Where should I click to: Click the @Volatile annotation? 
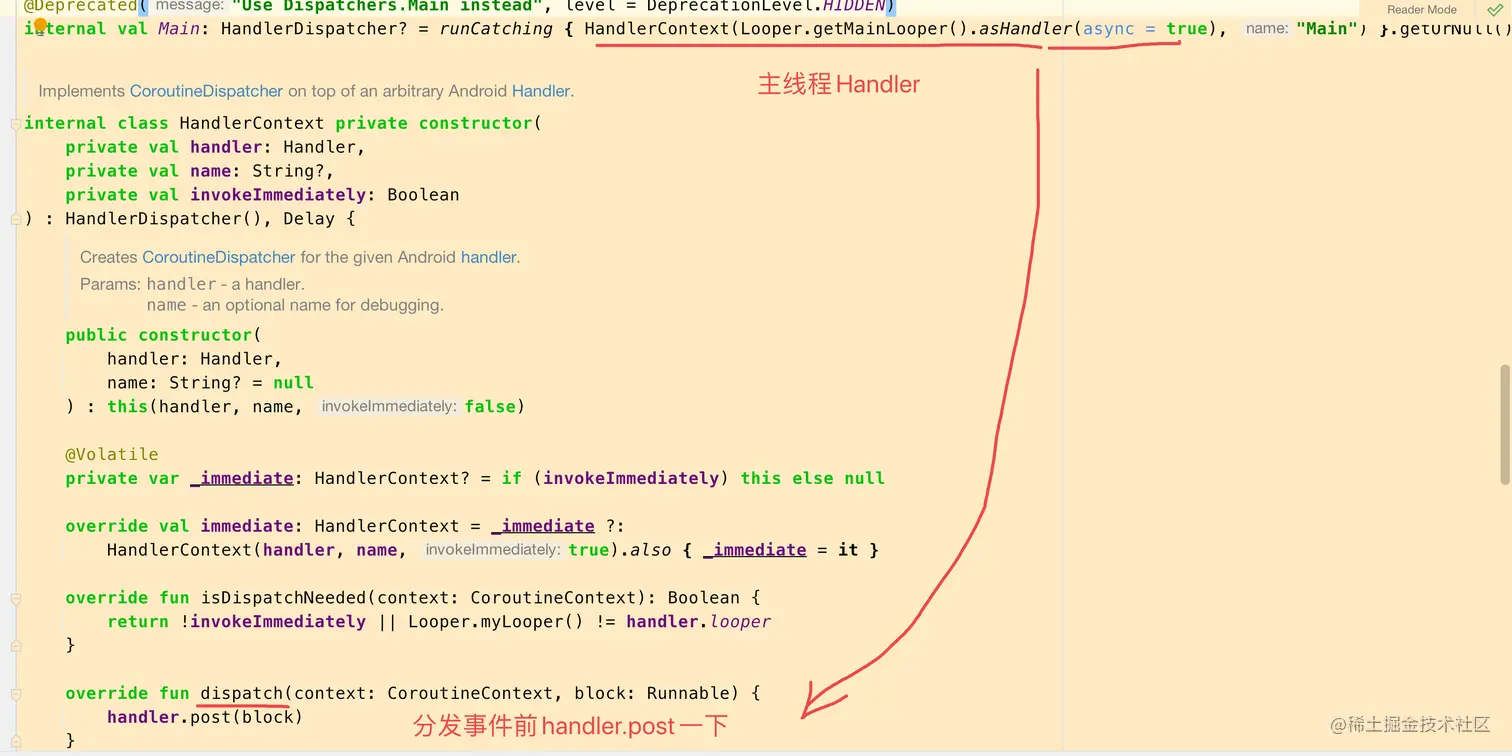(x=112, y=455)
